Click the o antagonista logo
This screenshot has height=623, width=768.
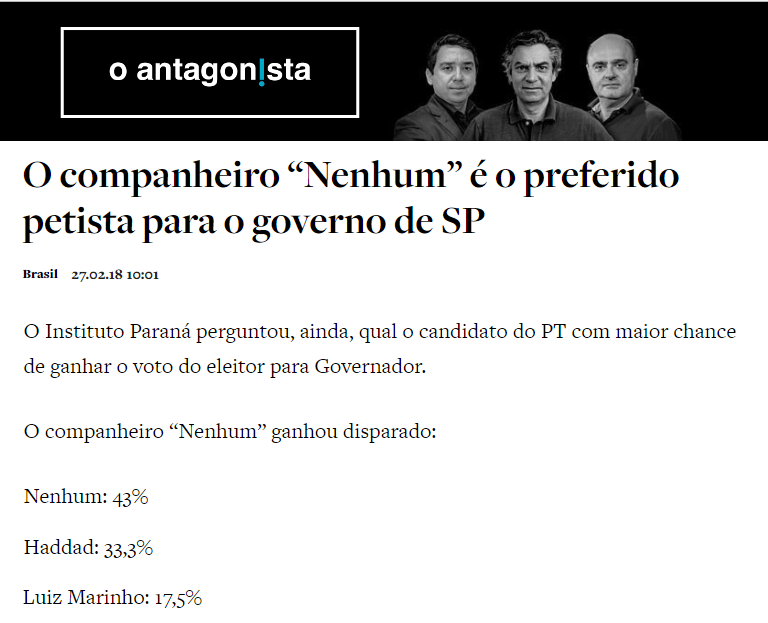tap(210, 72)
